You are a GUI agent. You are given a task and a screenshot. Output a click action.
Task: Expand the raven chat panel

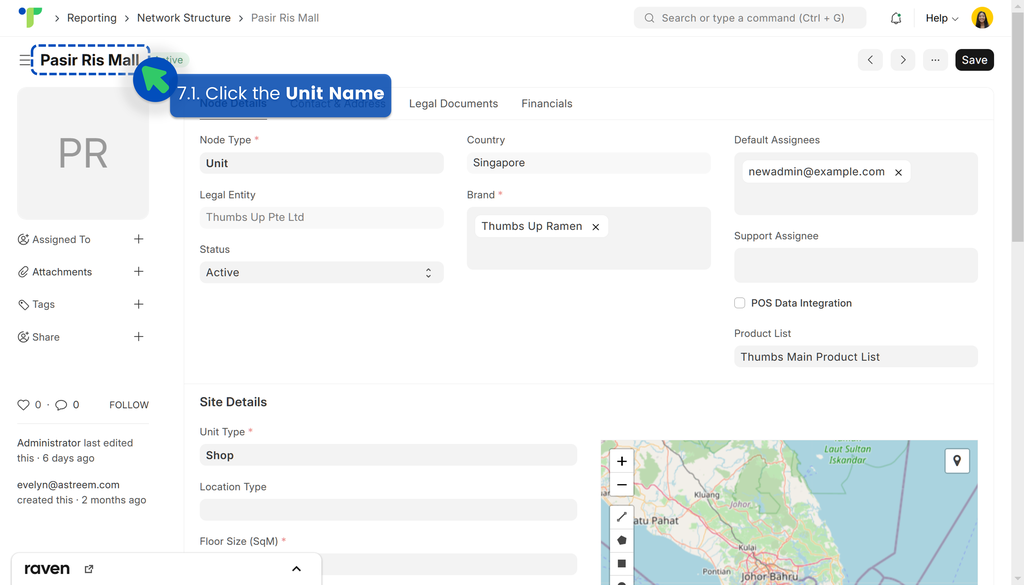point(296,569)
